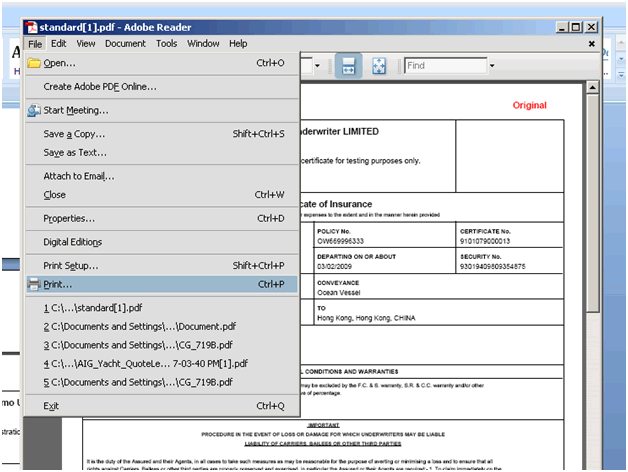
Task: Expand the Find options dropdown arrow
Action: [492, 66]
